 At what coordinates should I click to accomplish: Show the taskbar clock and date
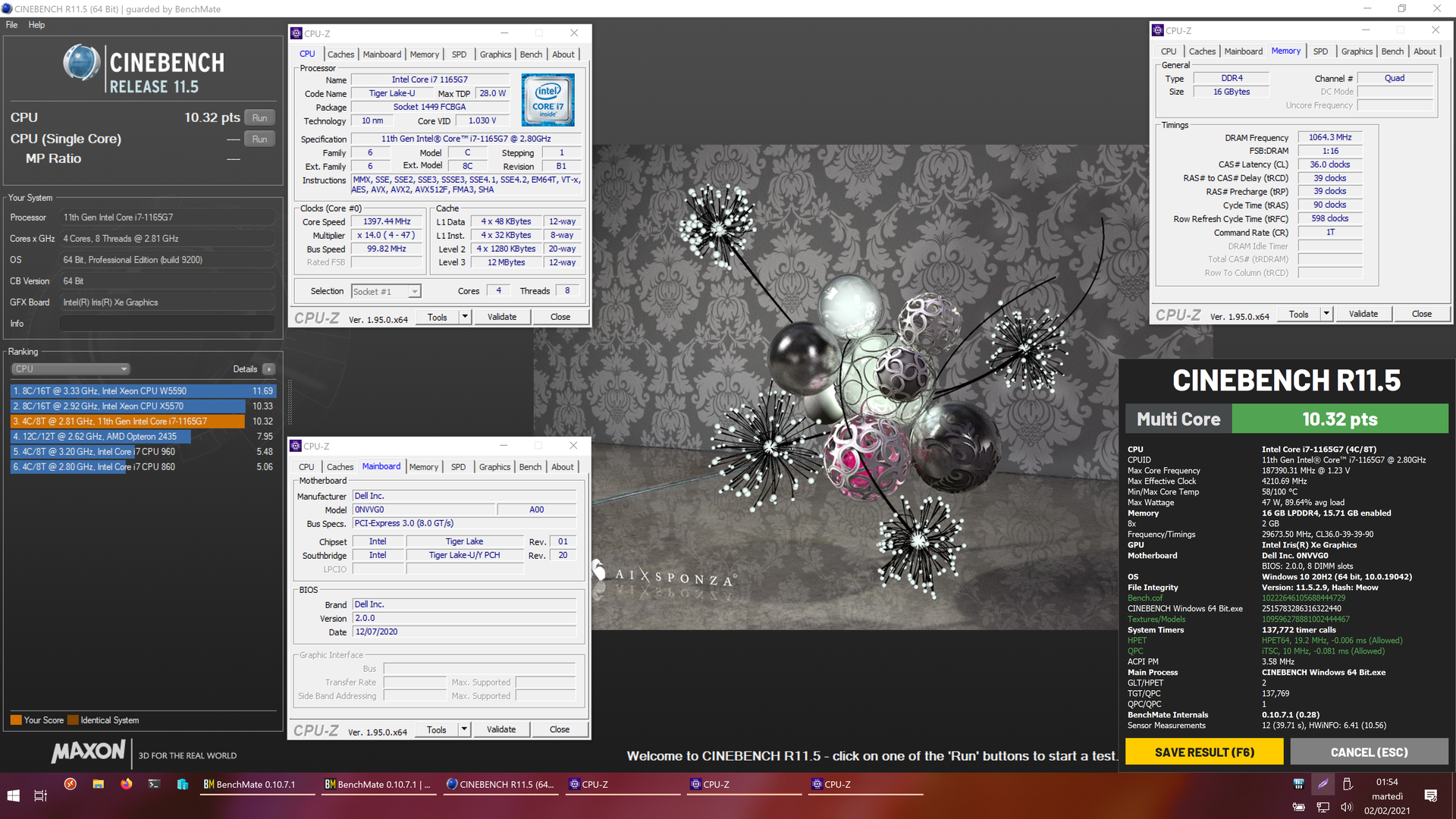[x=1387, y=796]
